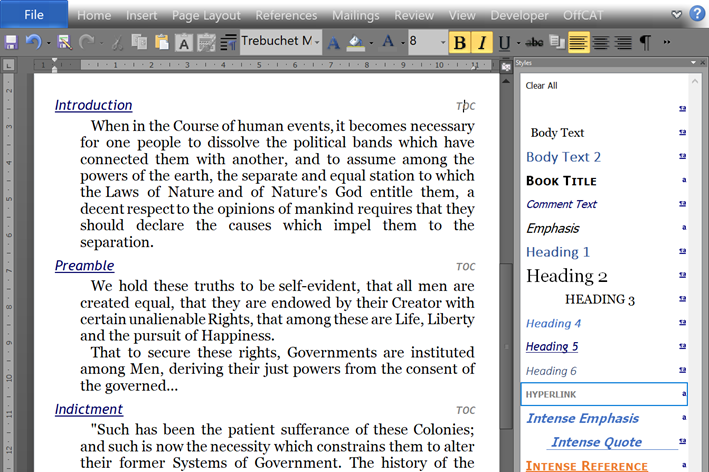Expand the shading color dropdown arrow
The width and height of the screenshot is (709, 472).
pyautogui.click(x=371, y=43)
